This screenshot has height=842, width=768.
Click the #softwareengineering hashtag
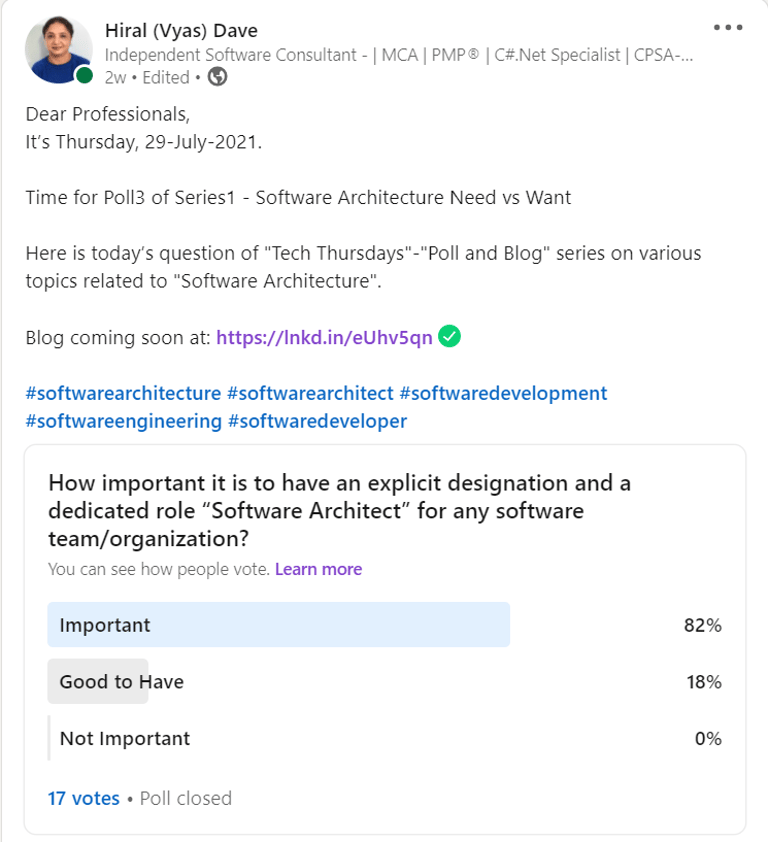(x=124, y=422)
